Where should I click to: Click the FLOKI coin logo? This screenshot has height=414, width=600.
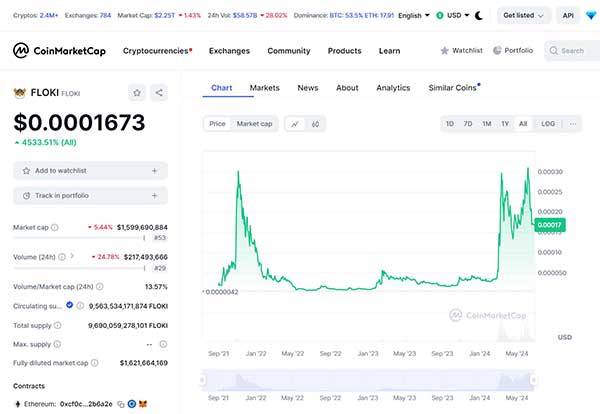tap(20, 93)
